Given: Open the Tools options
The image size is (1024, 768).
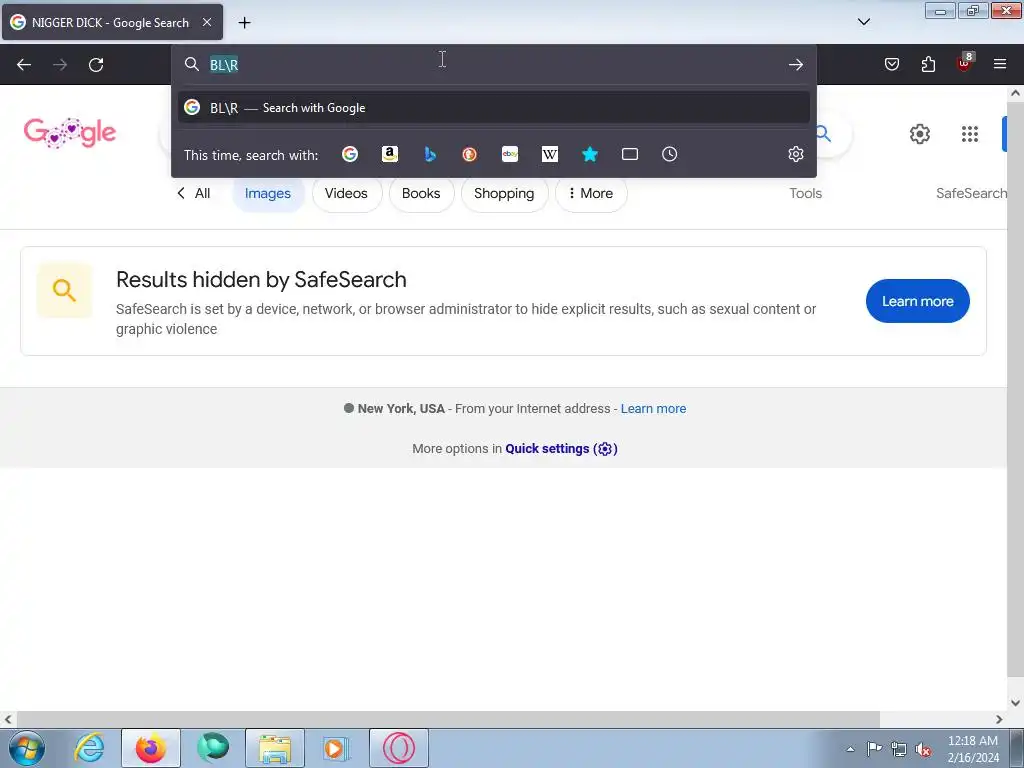Looking at the screenshot, I should 805,193.
